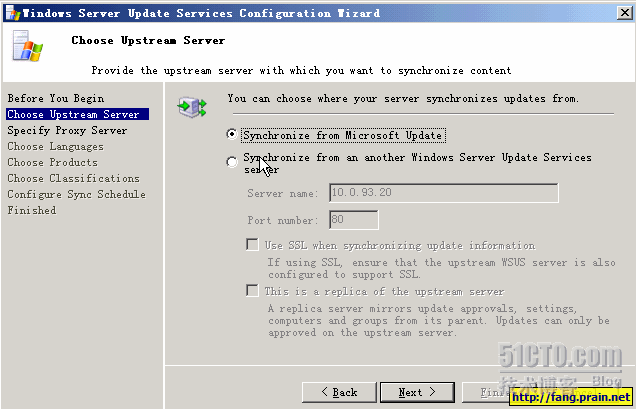Screen dimensions: 636x409
Task: Return with the Back button
Action: [339, 392]
